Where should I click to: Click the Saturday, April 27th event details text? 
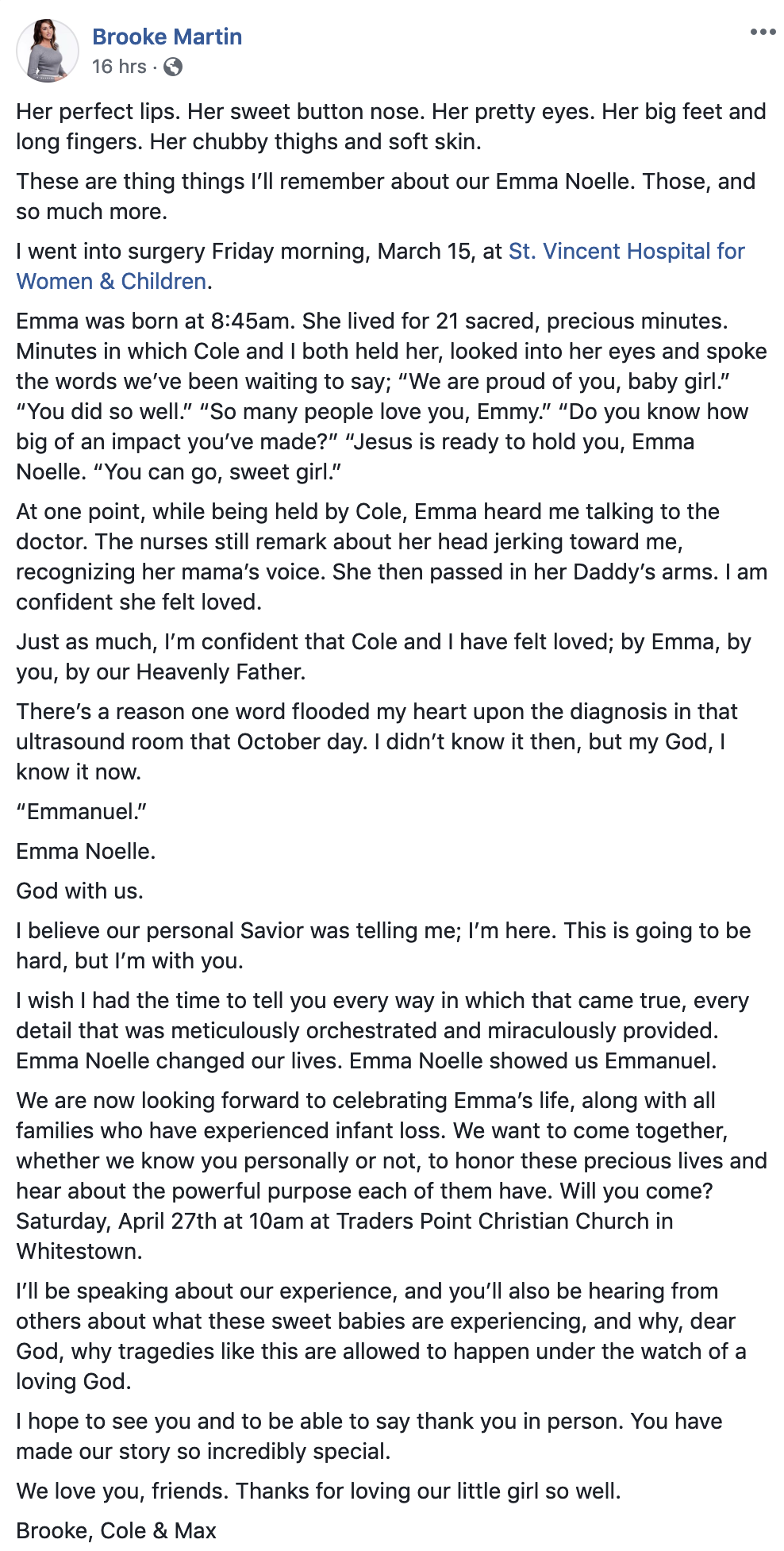(345, 1222)
